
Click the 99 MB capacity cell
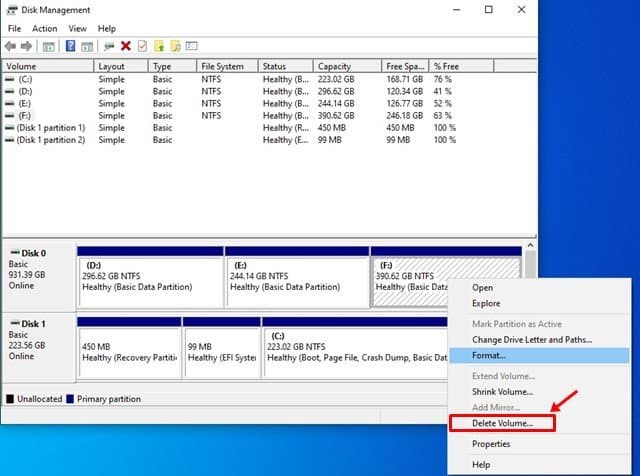pos(329,140)
